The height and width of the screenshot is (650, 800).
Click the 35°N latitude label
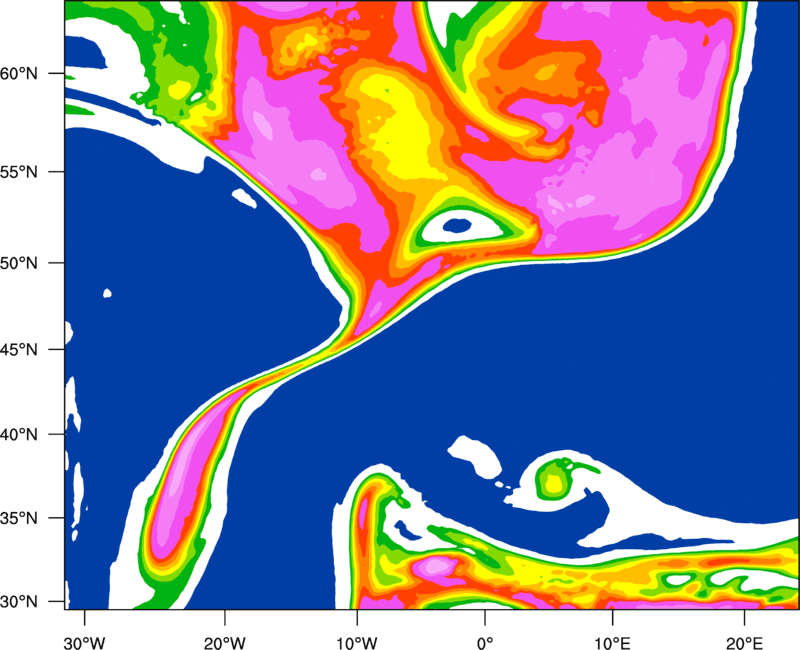pos(19,518)
